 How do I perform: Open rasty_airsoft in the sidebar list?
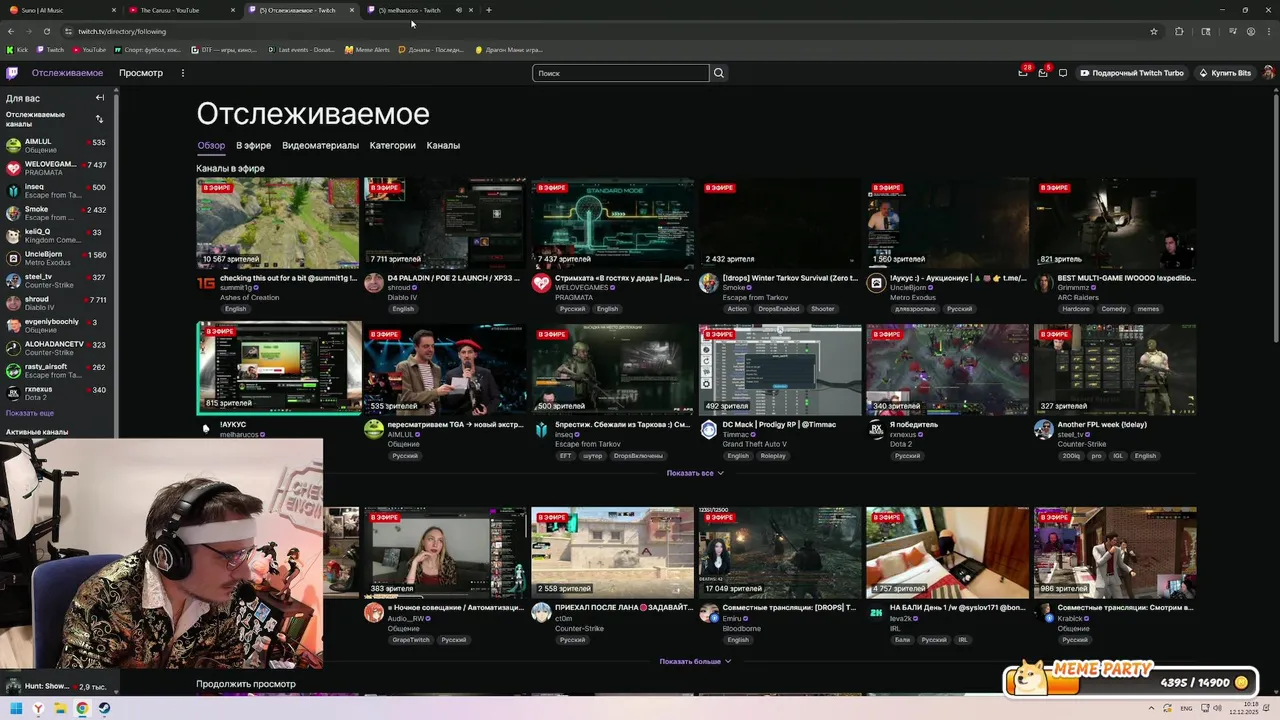click(x=58, y=371)
